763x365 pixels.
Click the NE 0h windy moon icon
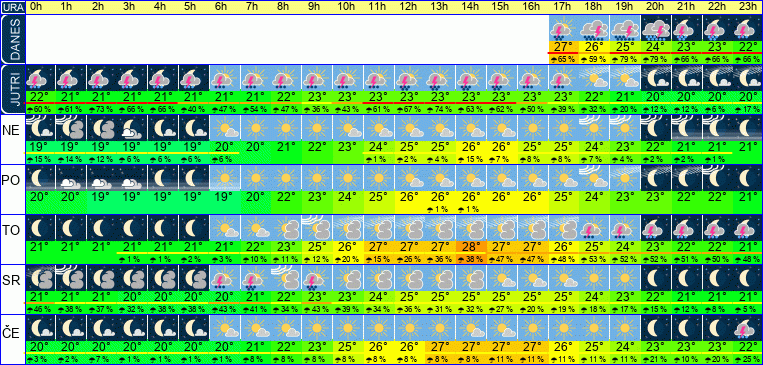click(x=40, y=128)
